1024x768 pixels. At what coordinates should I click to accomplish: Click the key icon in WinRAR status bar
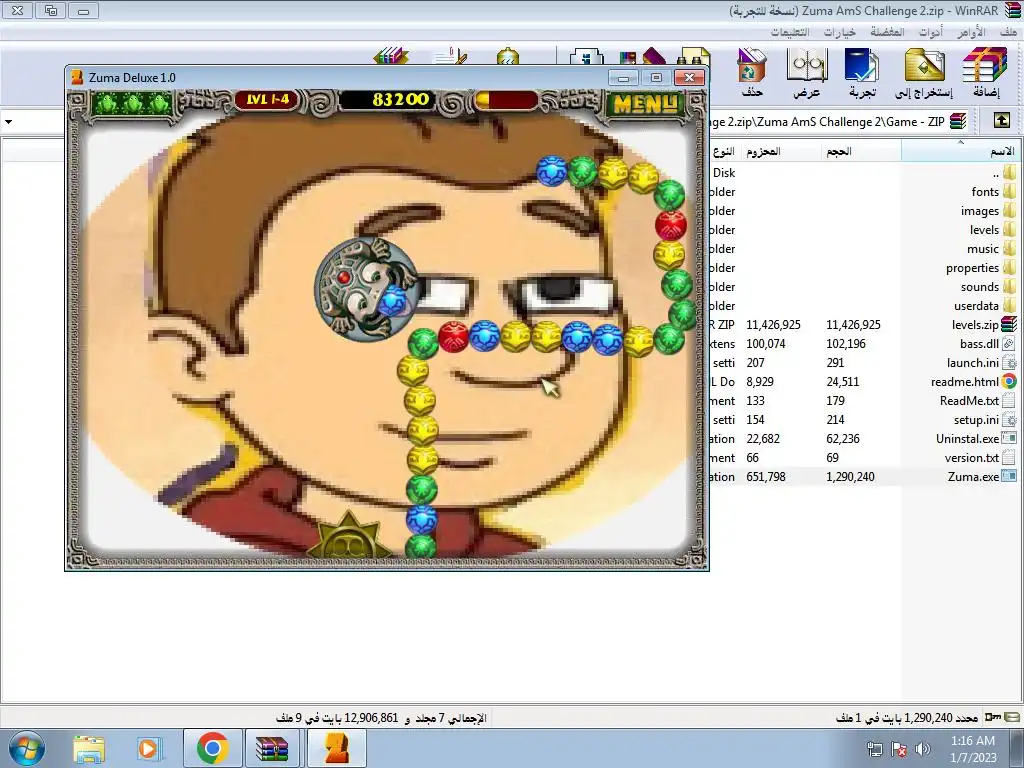point(993,717)
